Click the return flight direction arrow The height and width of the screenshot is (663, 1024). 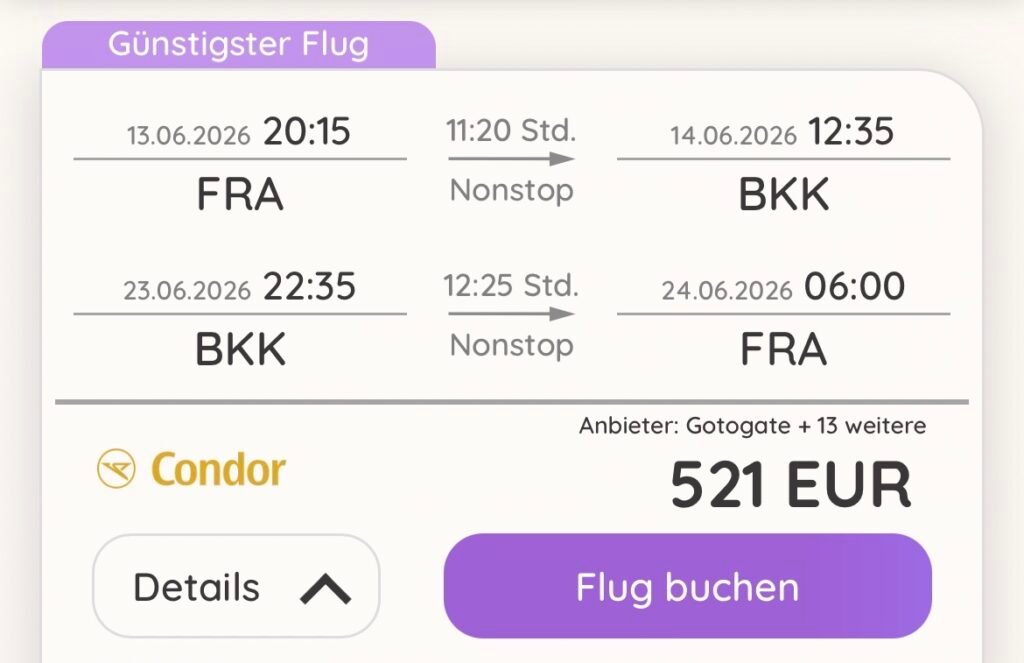click(x=511, y=314)
